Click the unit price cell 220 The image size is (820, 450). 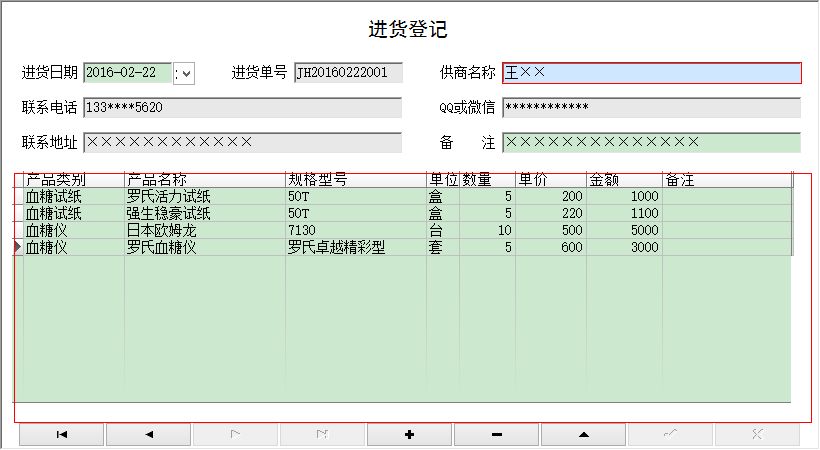[x=551, y=213]
